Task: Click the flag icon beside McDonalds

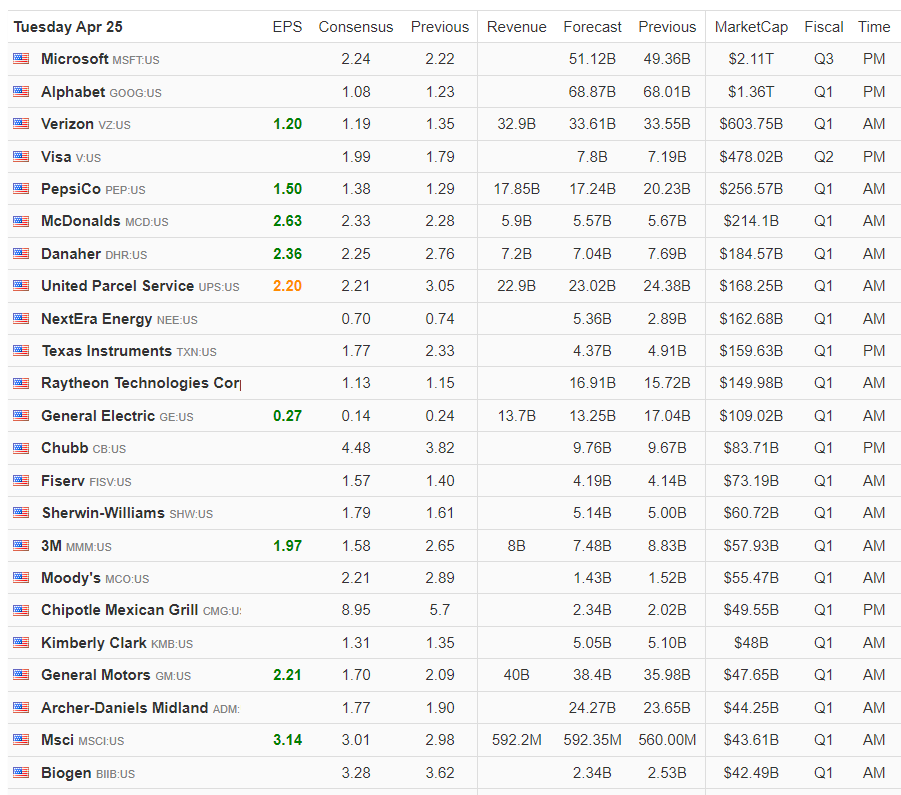Action: click(x=21, y=221)
